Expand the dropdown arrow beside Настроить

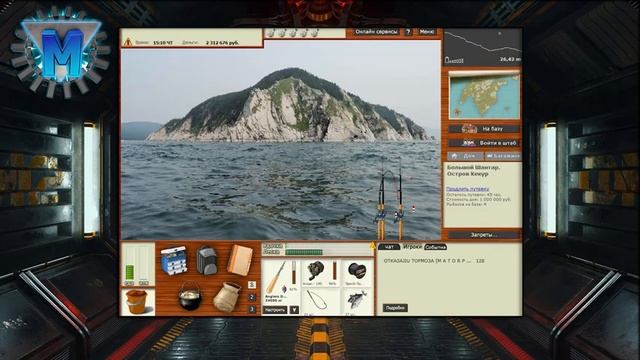pyautogui.click(x=294, y=310)
